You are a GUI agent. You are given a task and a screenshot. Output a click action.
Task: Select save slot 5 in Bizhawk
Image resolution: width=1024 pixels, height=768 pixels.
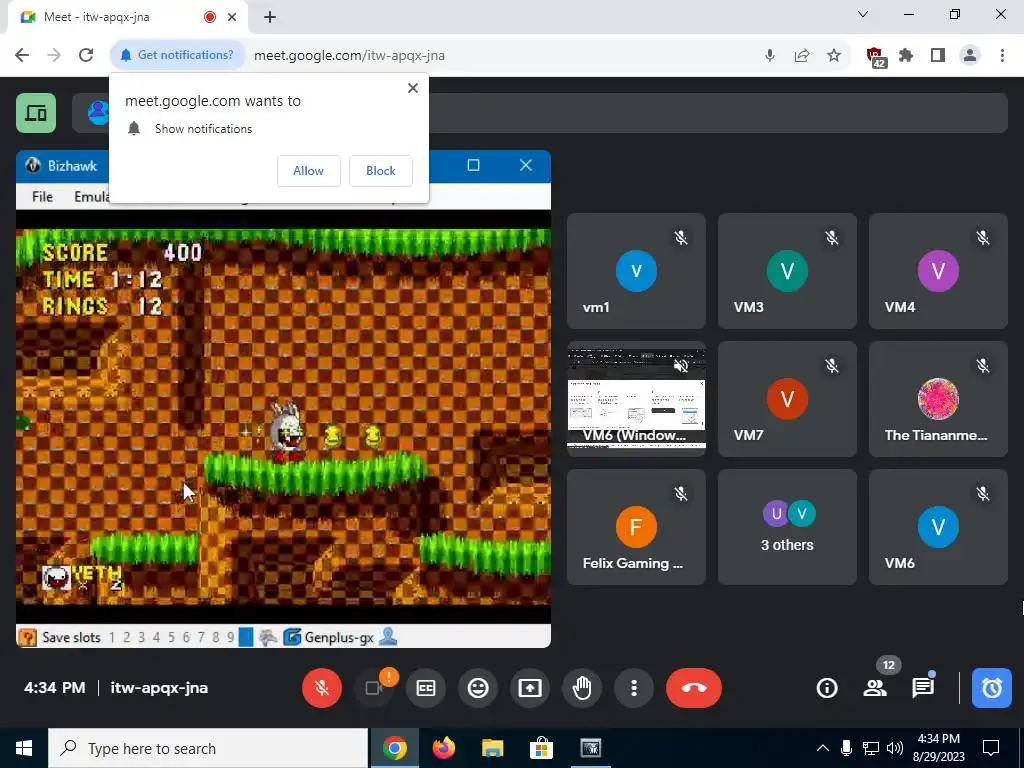[171, 637]
